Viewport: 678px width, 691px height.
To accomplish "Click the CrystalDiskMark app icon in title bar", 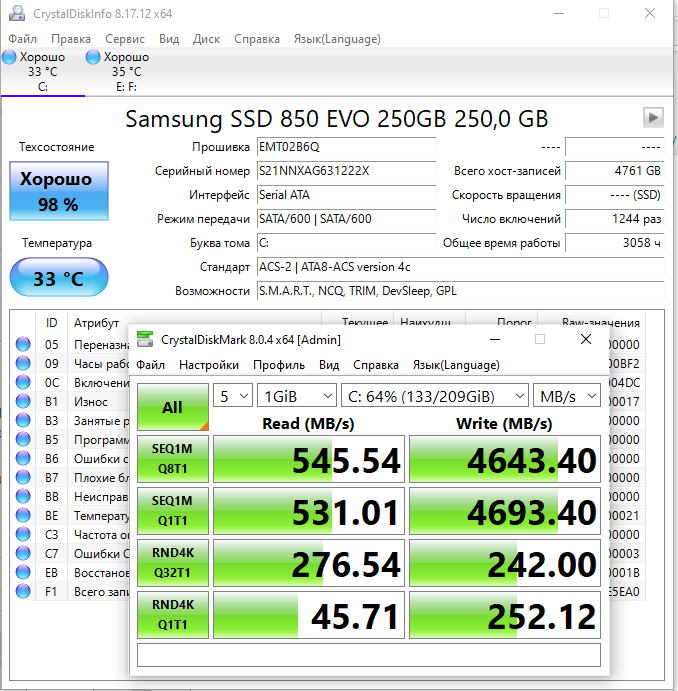I will pos(145,339).
